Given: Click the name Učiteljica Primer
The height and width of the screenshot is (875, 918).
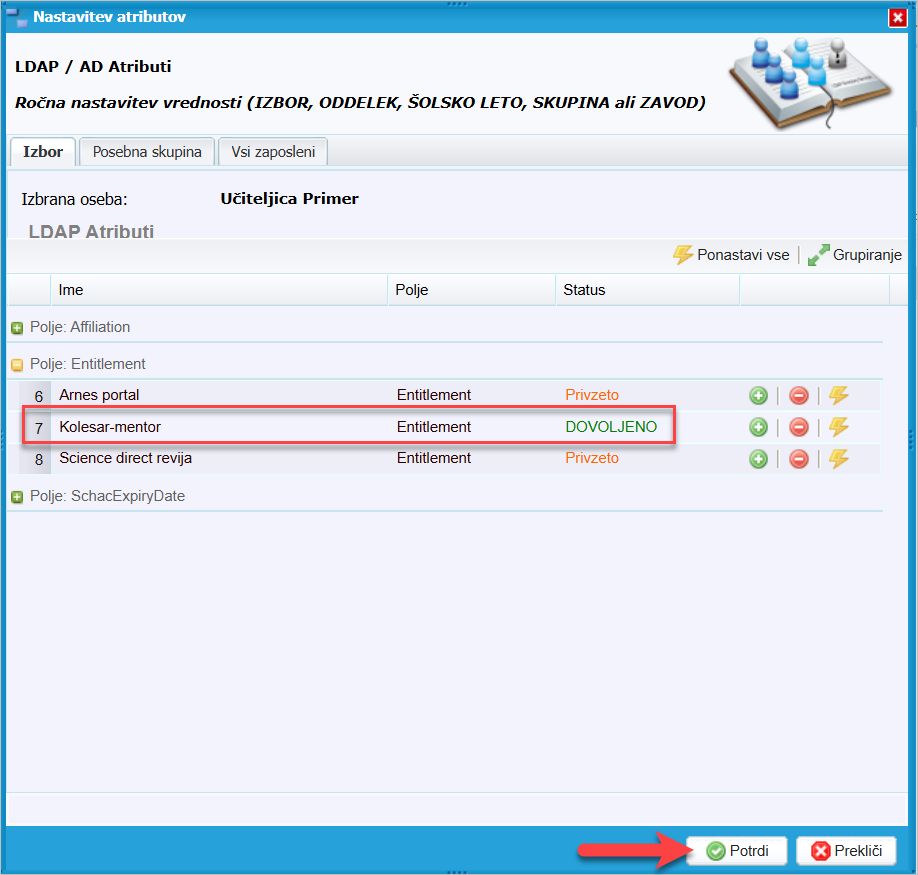Looking at the screenshot, I should (289, 199).
